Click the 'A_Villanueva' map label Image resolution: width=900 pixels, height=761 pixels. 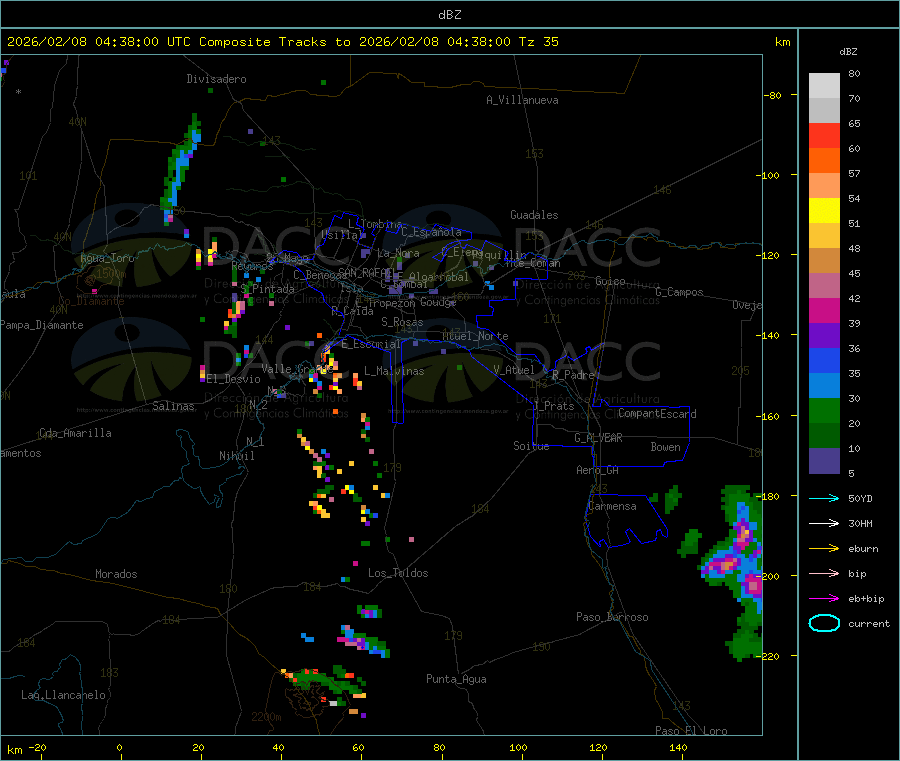tap(522, 100)
